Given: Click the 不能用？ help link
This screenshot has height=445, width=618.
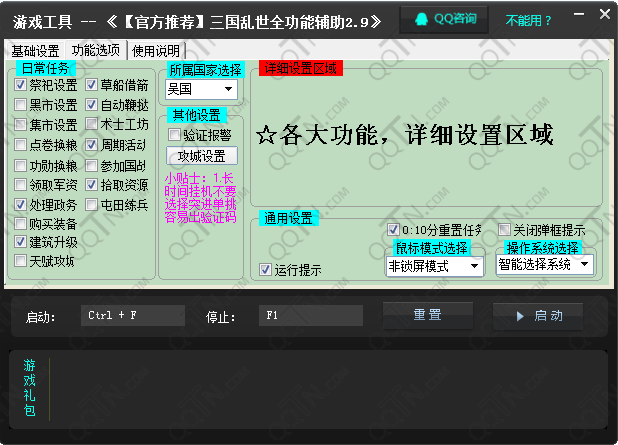Looking at the screenshot, I should click(530, 19).
